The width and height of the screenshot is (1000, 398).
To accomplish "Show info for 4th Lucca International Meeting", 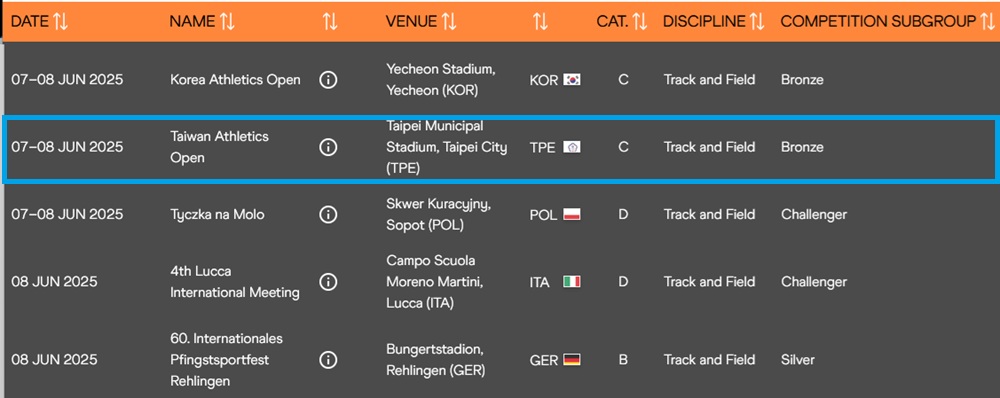I will 328,282.
